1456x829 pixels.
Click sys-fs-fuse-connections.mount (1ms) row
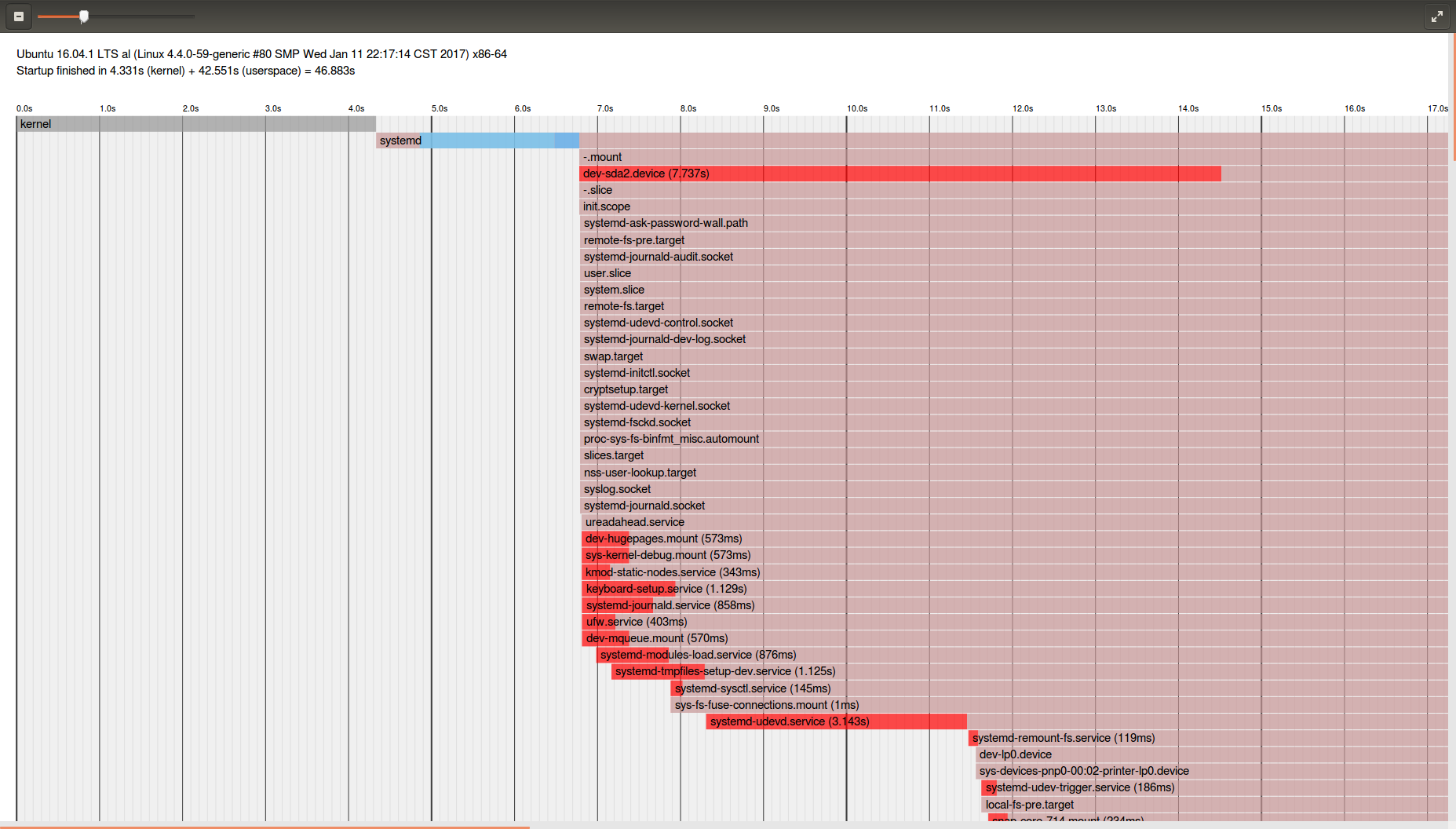1059,705
